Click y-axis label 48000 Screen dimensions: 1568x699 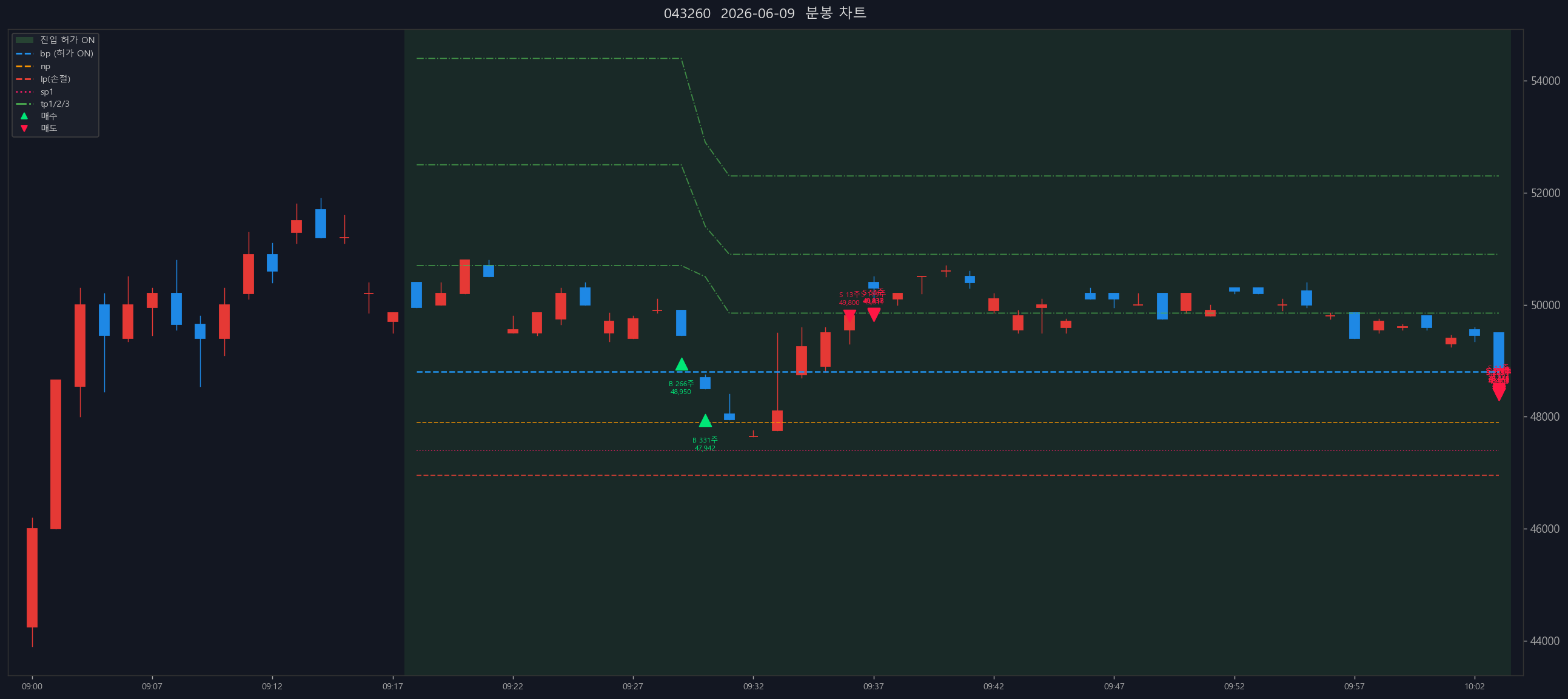click(x=1546, y=416)
